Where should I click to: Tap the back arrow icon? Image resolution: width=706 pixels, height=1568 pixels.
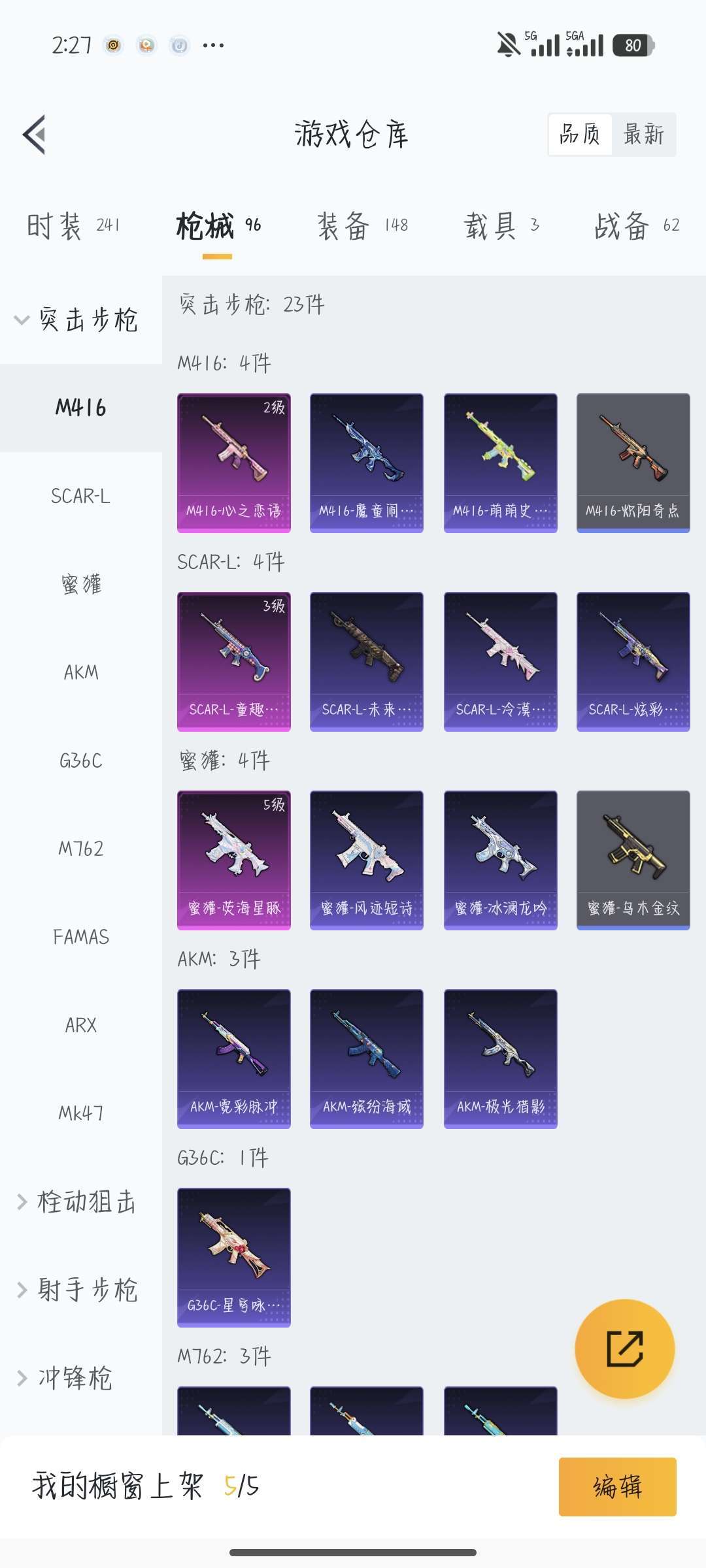tap(34, 135)
